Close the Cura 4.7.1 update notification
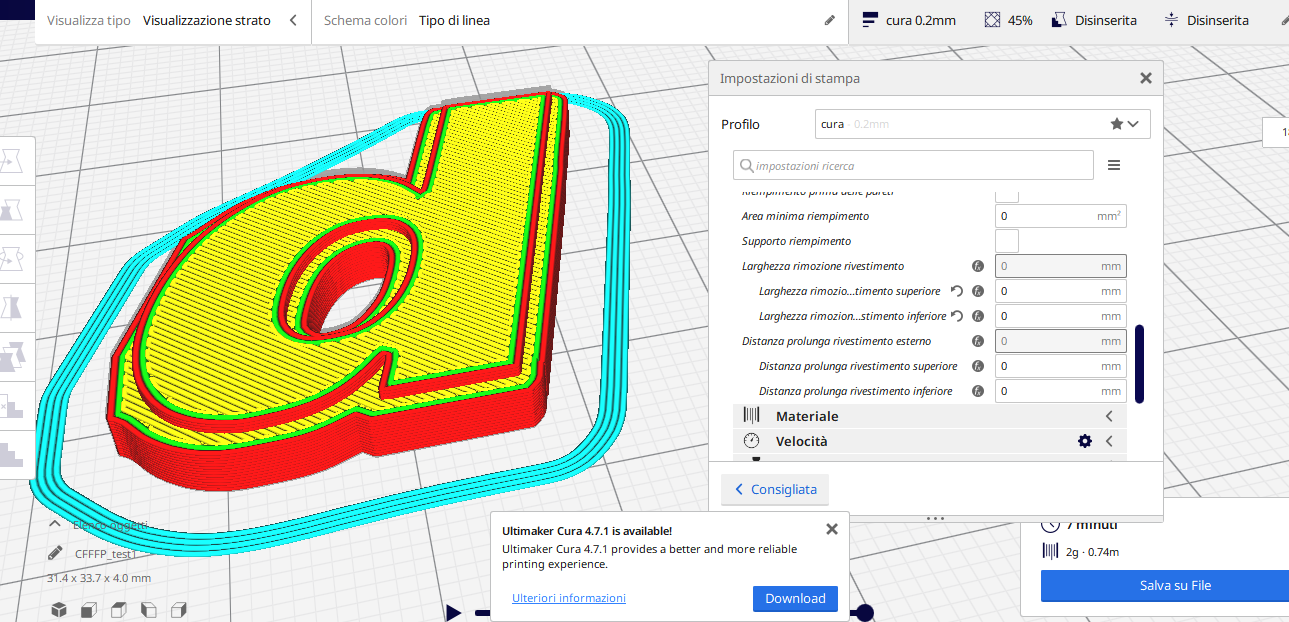The image size is (1289, 622). click(x=831, y=529)
